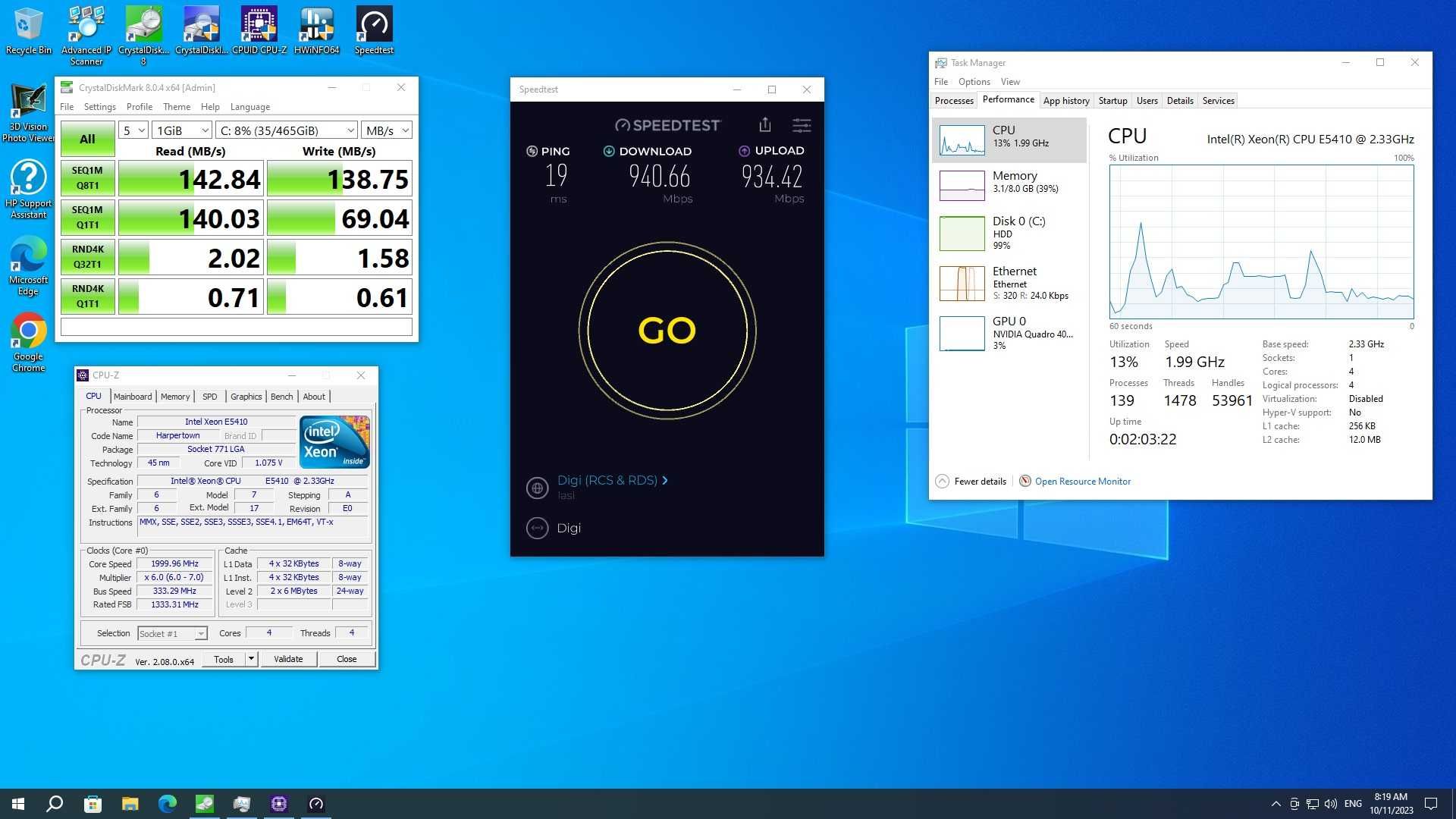Select Ethernet in Task Manager sidebar
1456x819 pixels.
[x=1009, y=283]
